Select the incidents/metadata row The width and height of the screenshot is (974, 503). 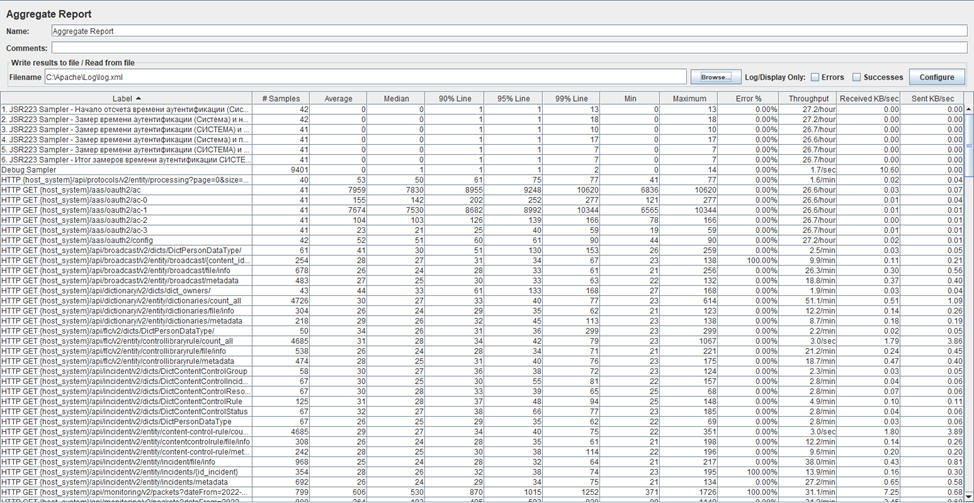(x=483, y=481)
